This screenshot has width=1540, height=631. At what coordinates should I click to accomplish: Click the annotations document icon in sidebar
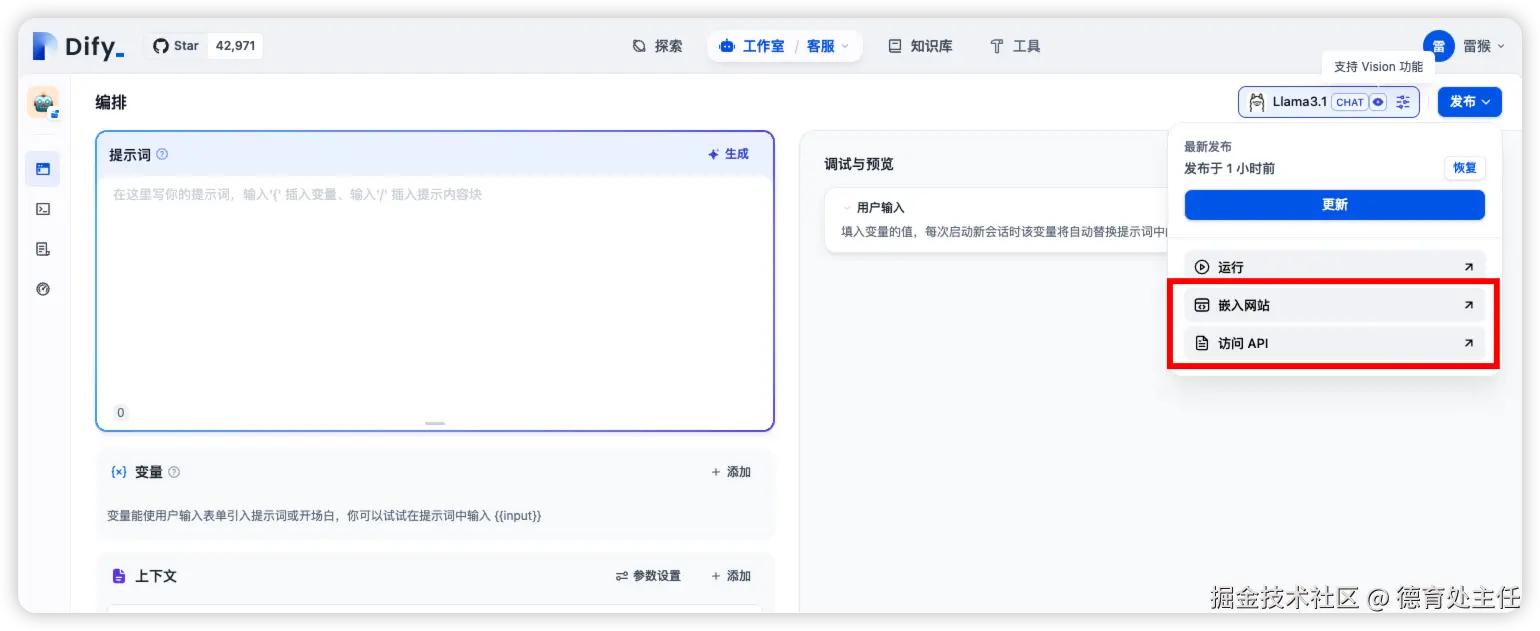(x=42, y=248)
